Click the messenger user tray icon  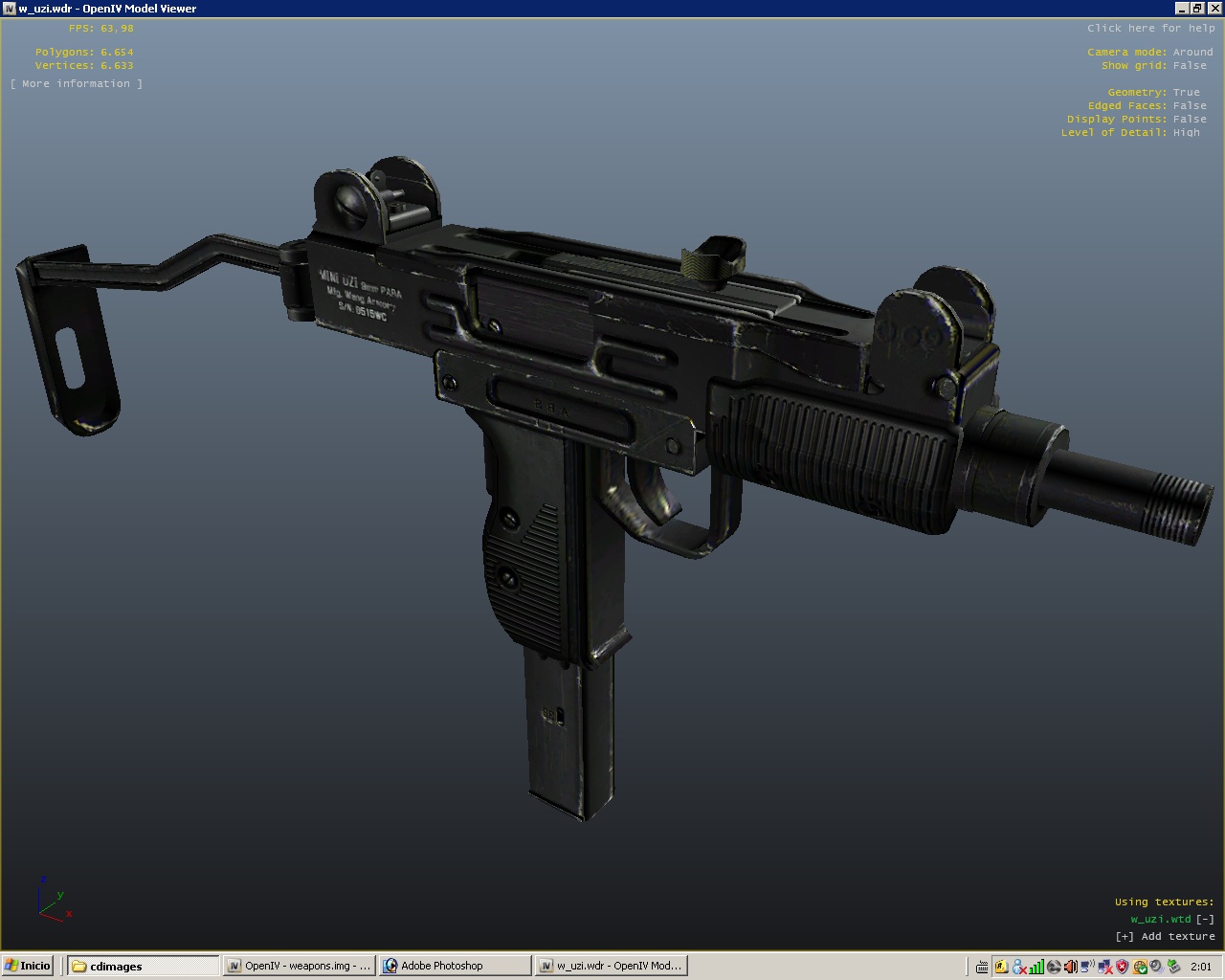[x=1019, y=967]
